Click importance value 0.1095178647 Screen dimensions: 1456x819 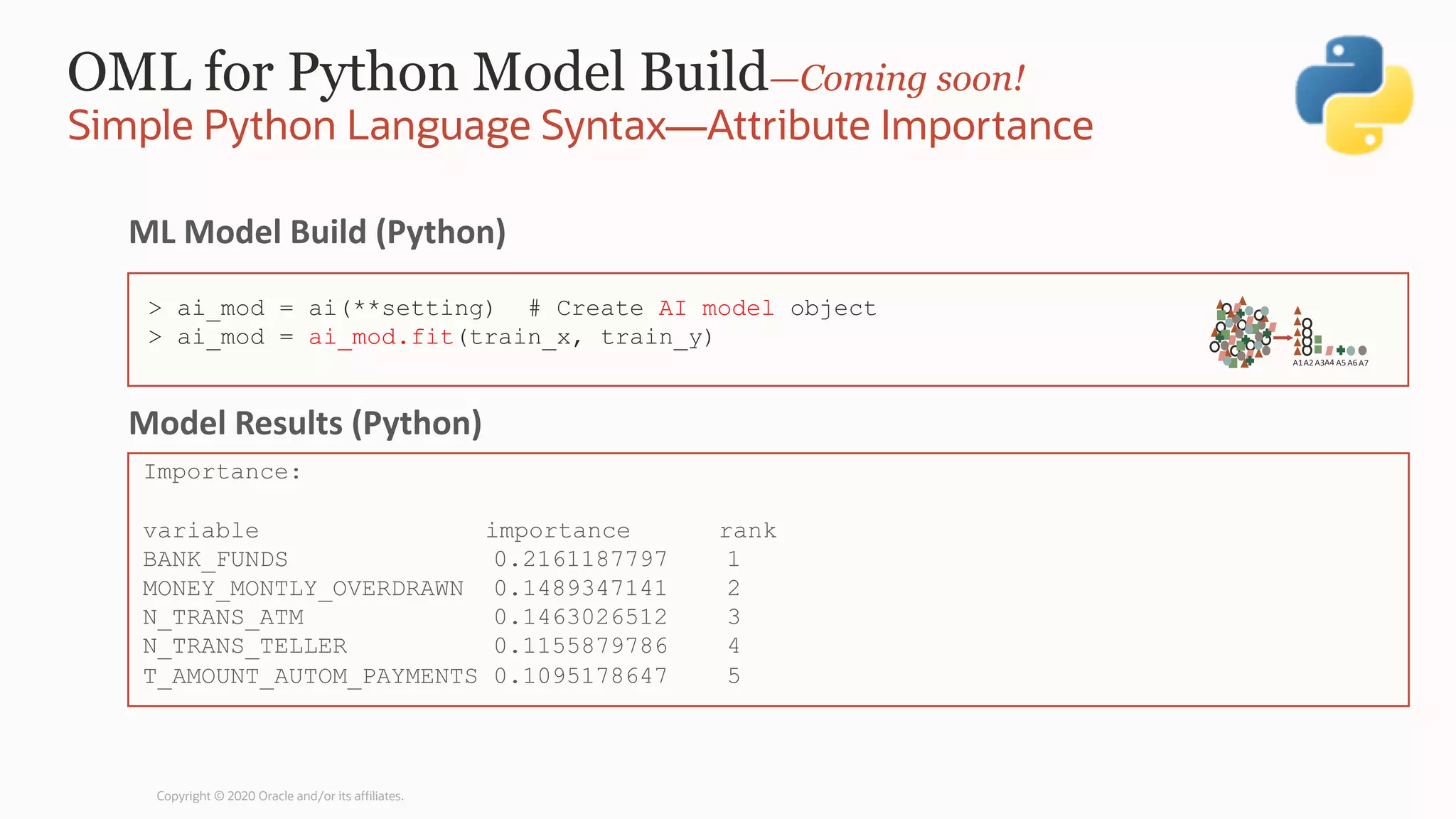581,676
